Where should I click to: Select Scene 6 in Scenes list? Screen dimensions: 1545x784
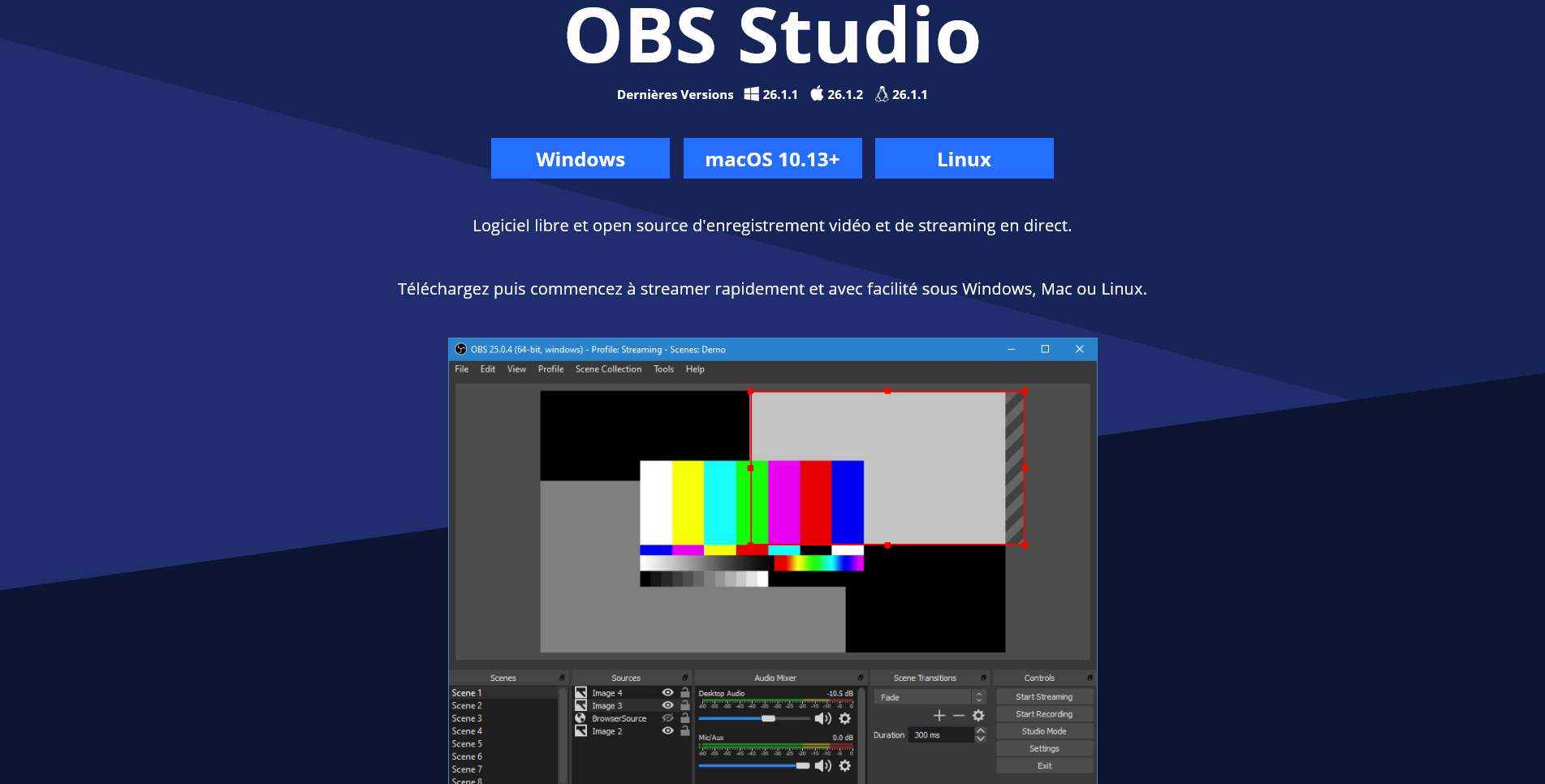point(503,756)
